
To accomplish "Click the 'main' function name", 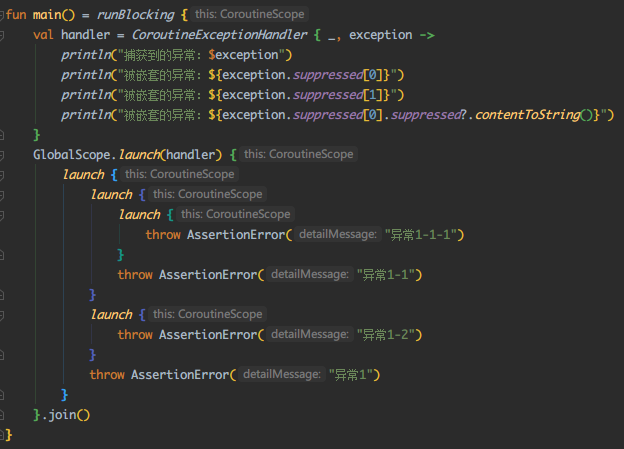I will click(x=47, y=15).
